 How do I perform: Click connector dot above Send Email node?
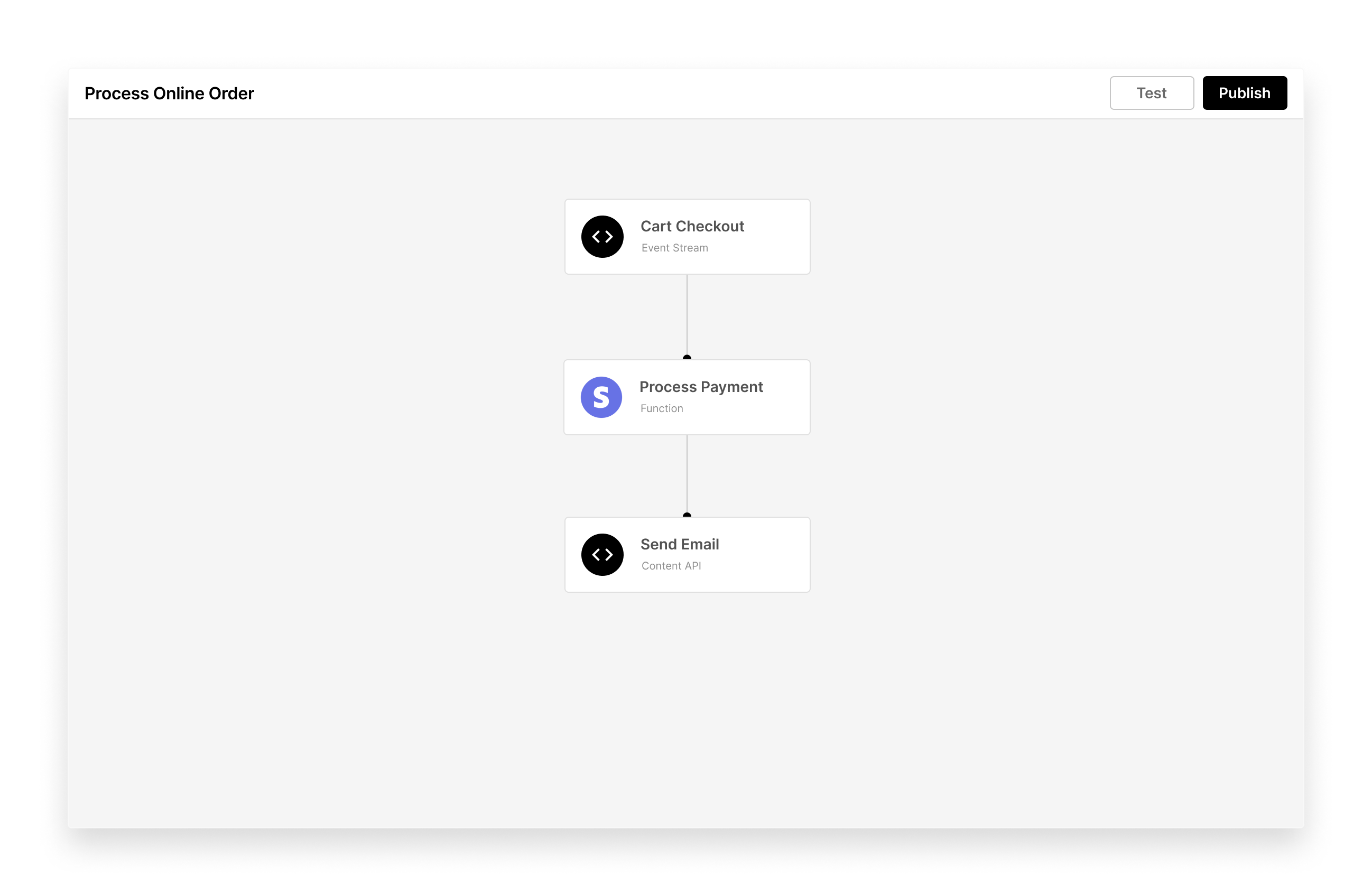687,515
